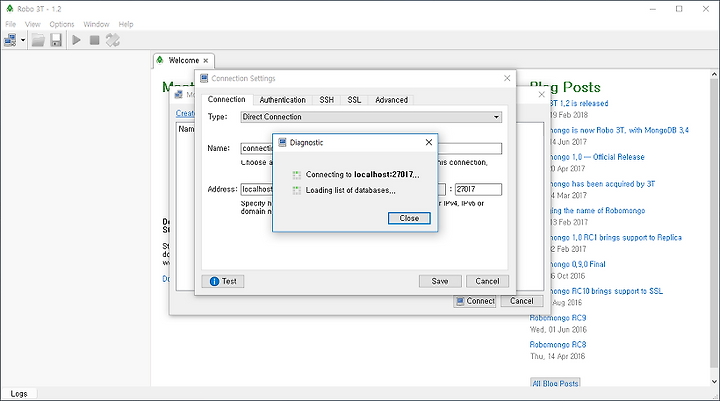Switch to the Advanced tab
The width and height of the screenshot is (720, 401).
pos(391,100)
